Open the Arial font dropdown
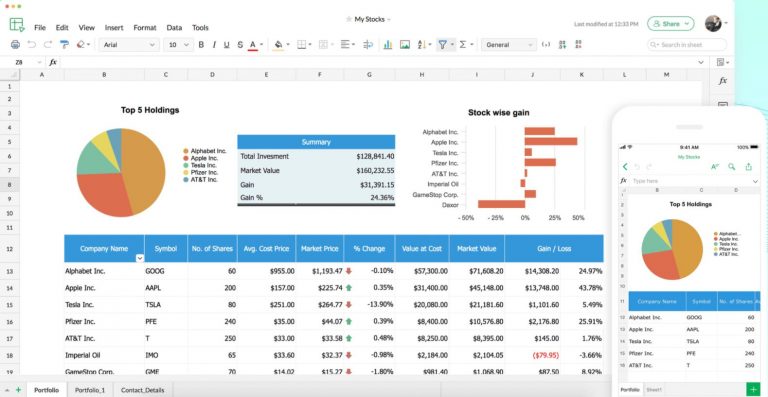The width and height of the screenshot is (768, 397). [129, 45]
